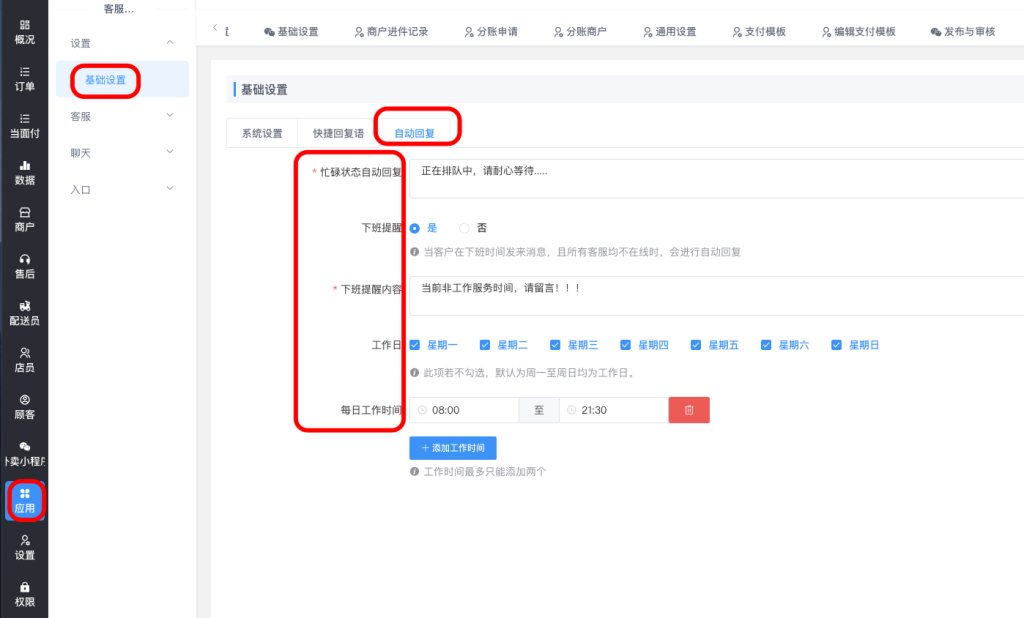The width and height of the screenshot is (1024, 618).
Task: Uncheck 星期六 workday checkbox
Action: click(767, 345)
